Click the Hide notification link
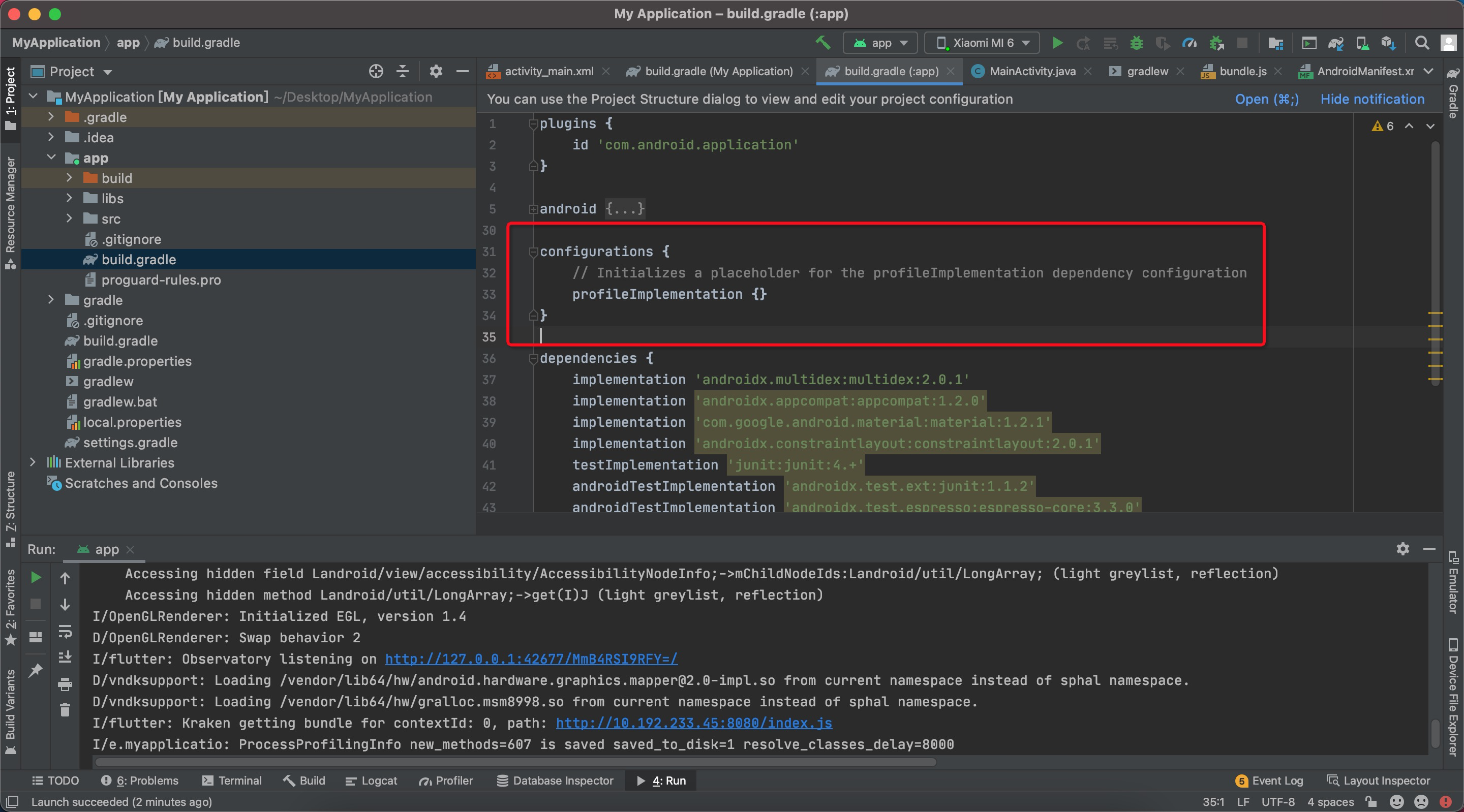 pos(1372,99)
